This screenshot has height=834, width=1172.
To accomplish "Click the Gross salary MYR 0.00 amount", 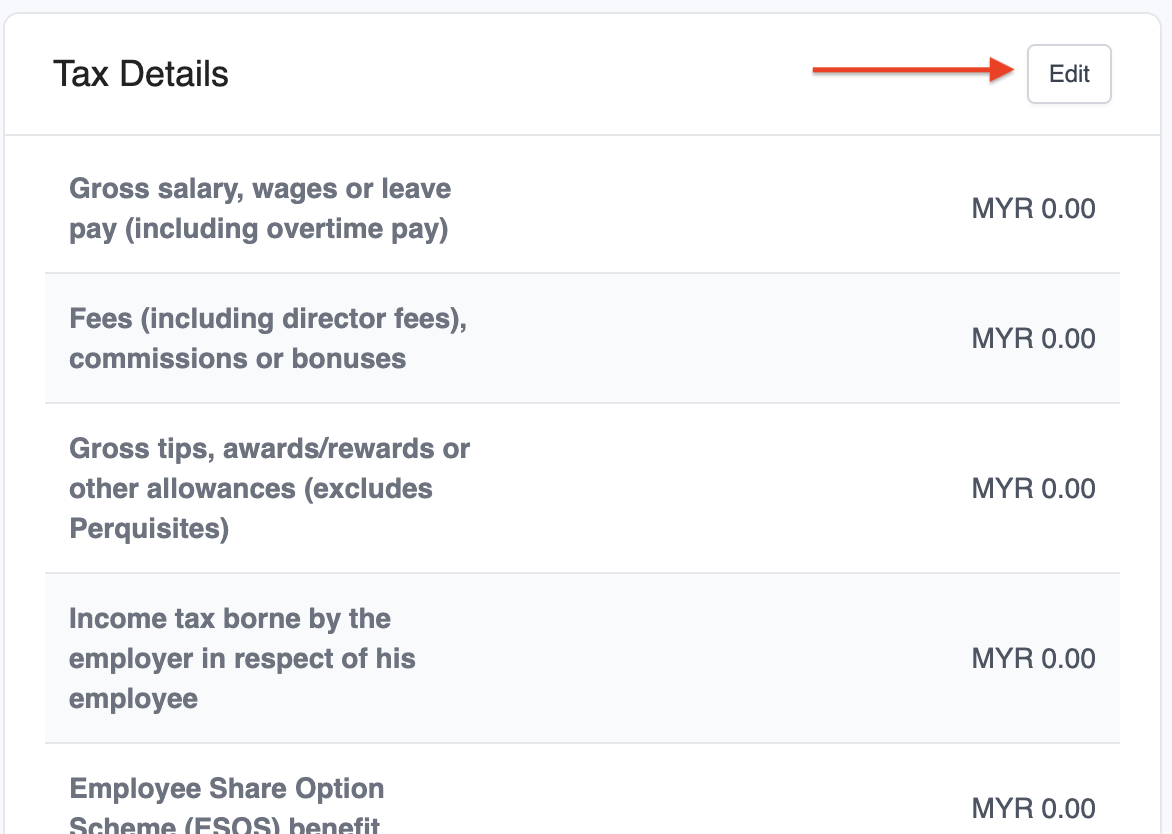I will (x=1033, y=209).
